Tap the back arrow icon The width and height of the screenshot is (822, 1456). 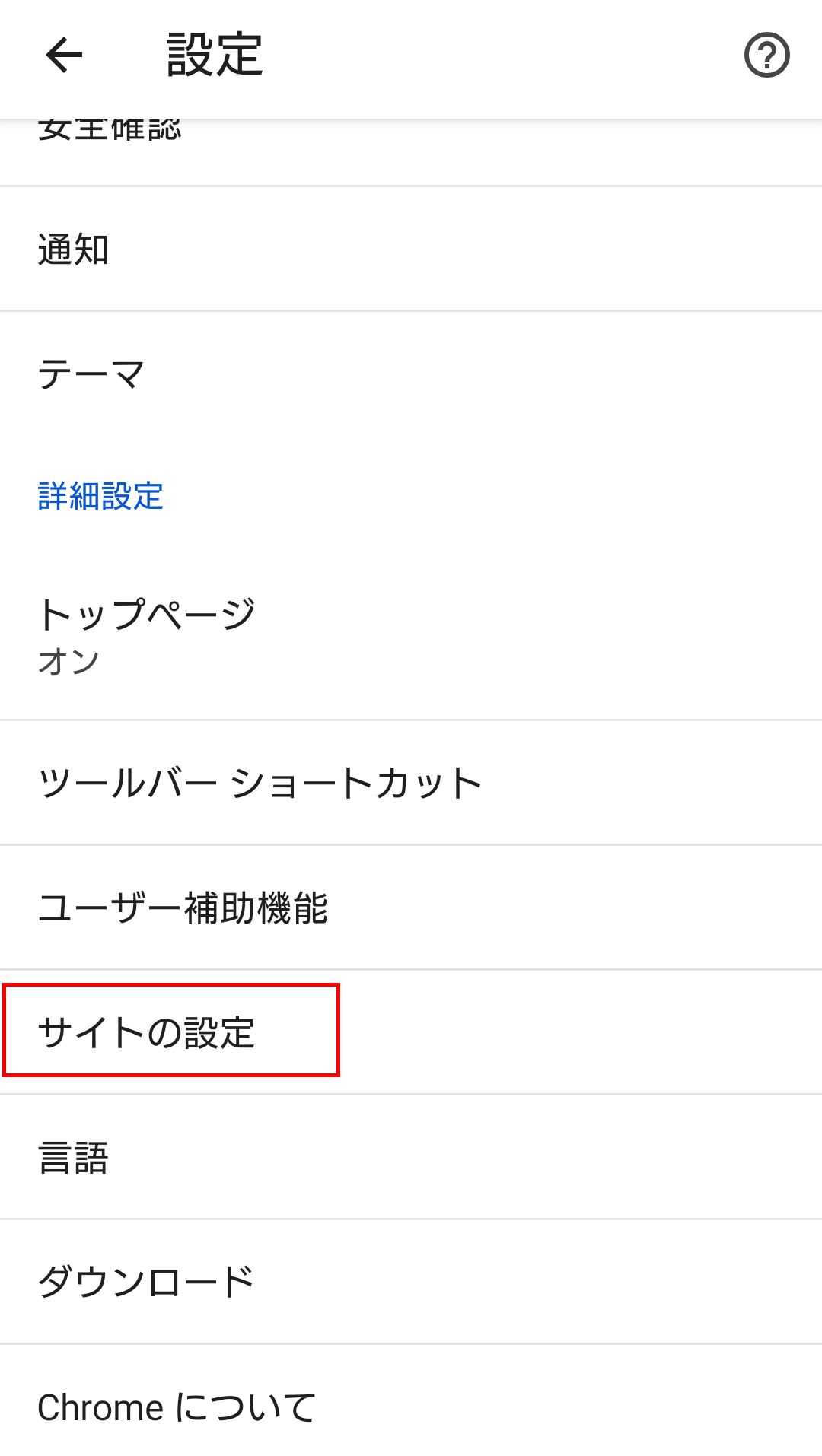pyautogui.click(x=64, y=55)
